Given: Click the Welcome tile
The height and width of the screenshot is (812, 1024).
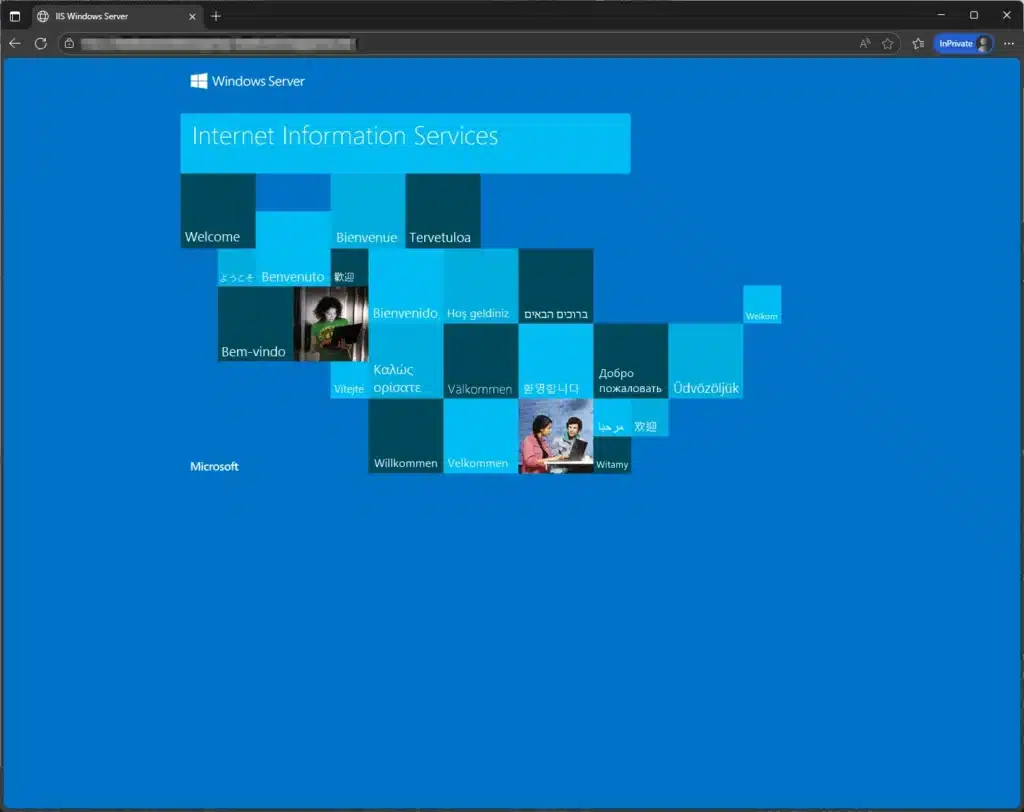Looking at the screenshot, I should click(x=218, y=211).
